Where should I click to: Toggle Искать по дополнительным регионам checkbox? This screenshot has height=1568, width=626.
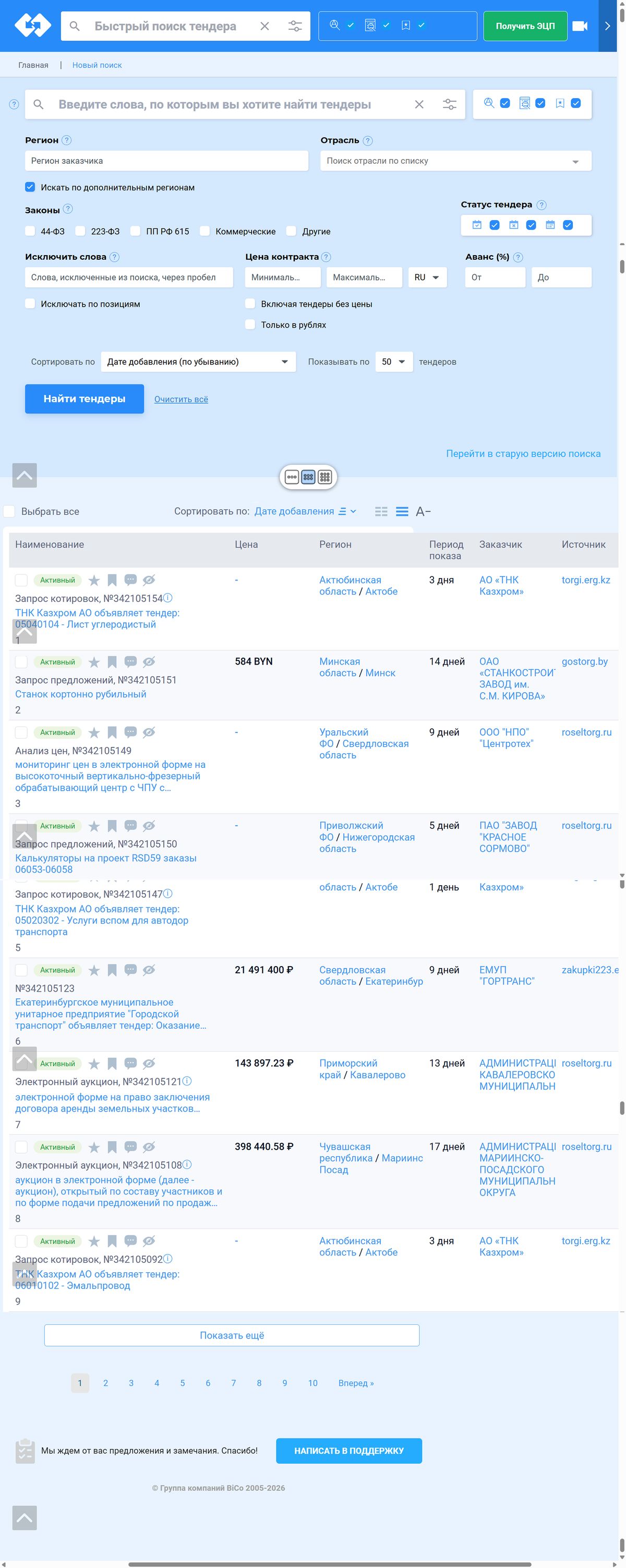tap(30, 187)
